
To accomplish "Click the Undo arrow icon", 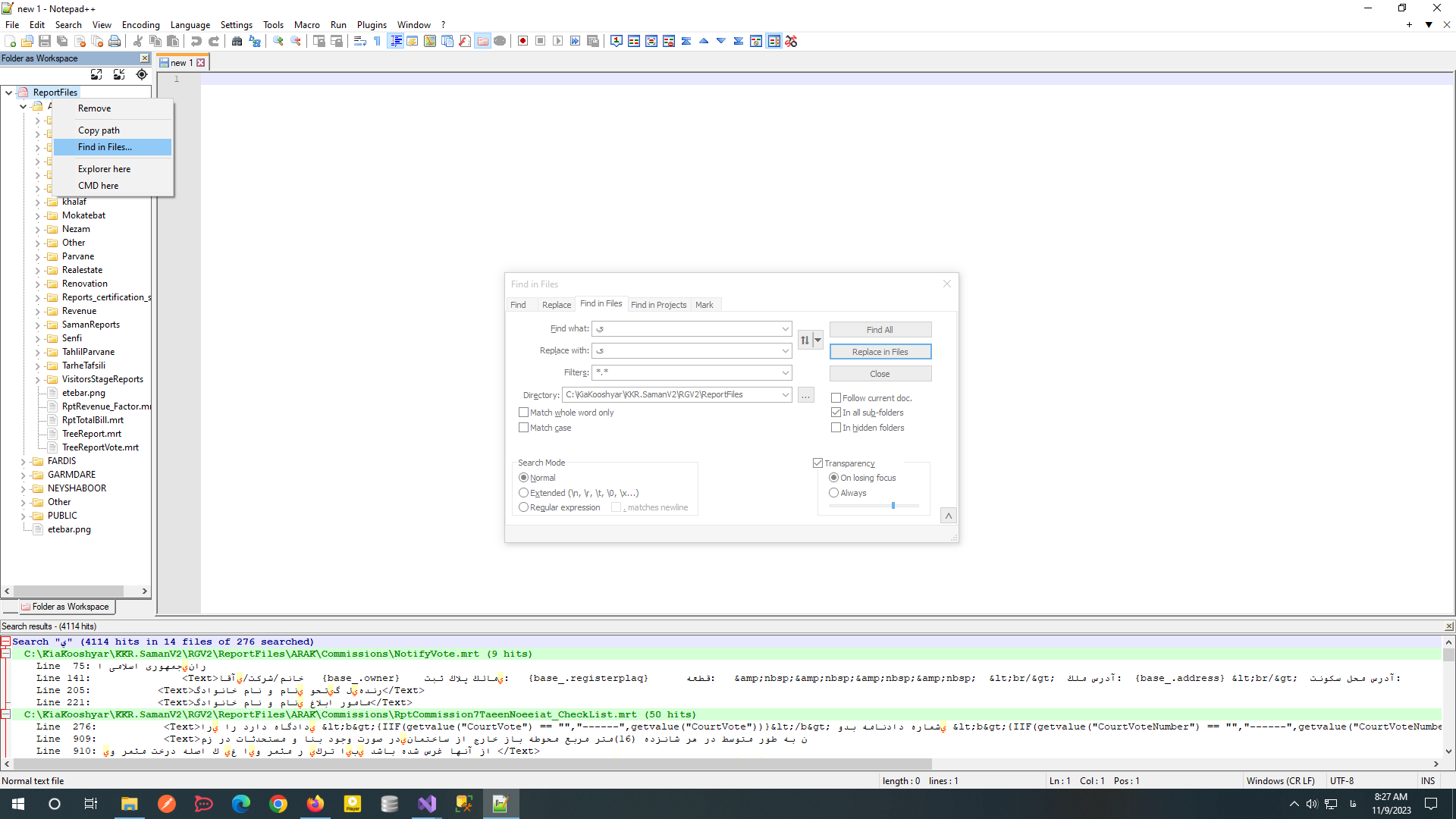I will coord(196,41).
